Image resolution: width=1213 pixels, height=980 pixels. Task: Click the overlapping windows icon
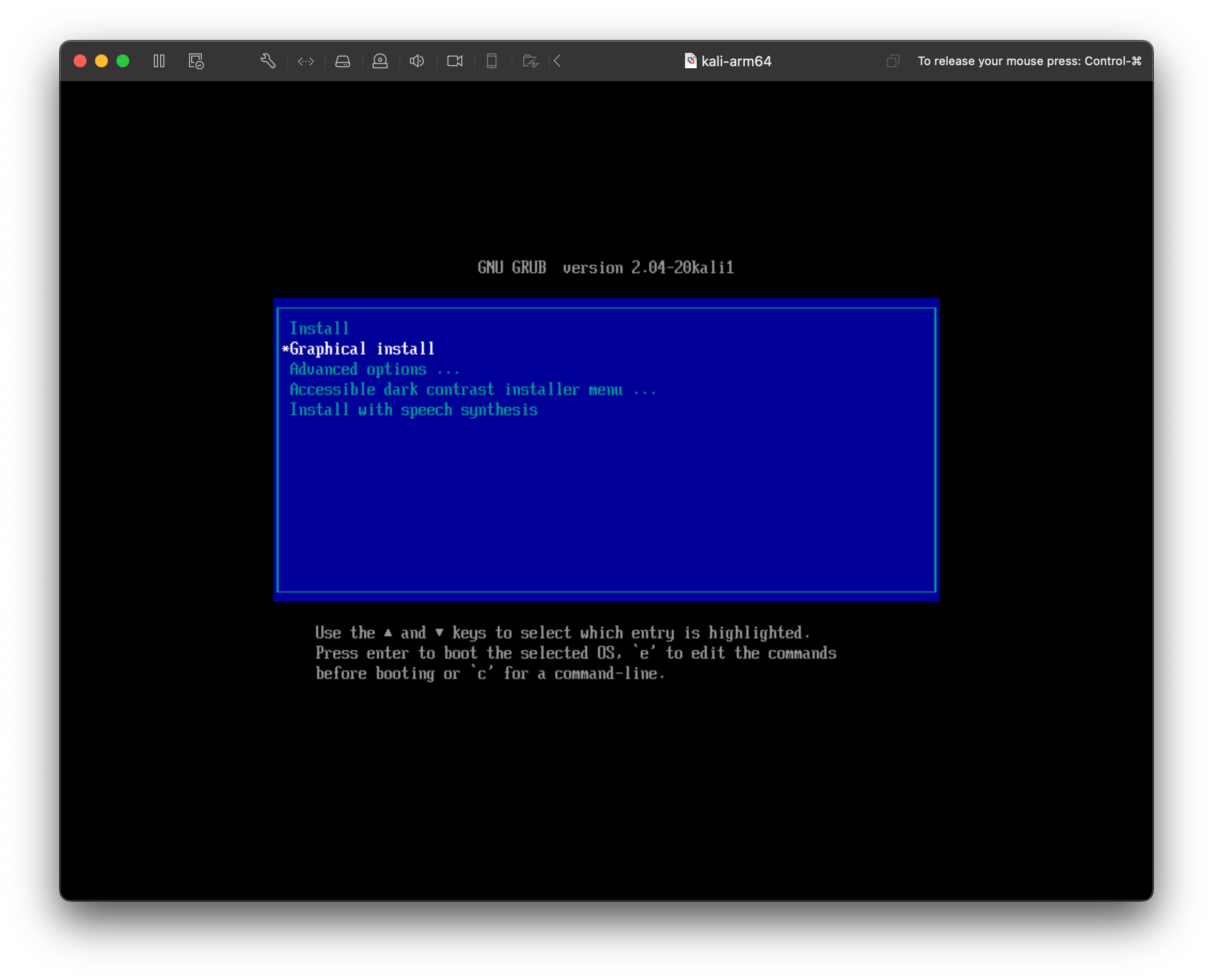892,61
